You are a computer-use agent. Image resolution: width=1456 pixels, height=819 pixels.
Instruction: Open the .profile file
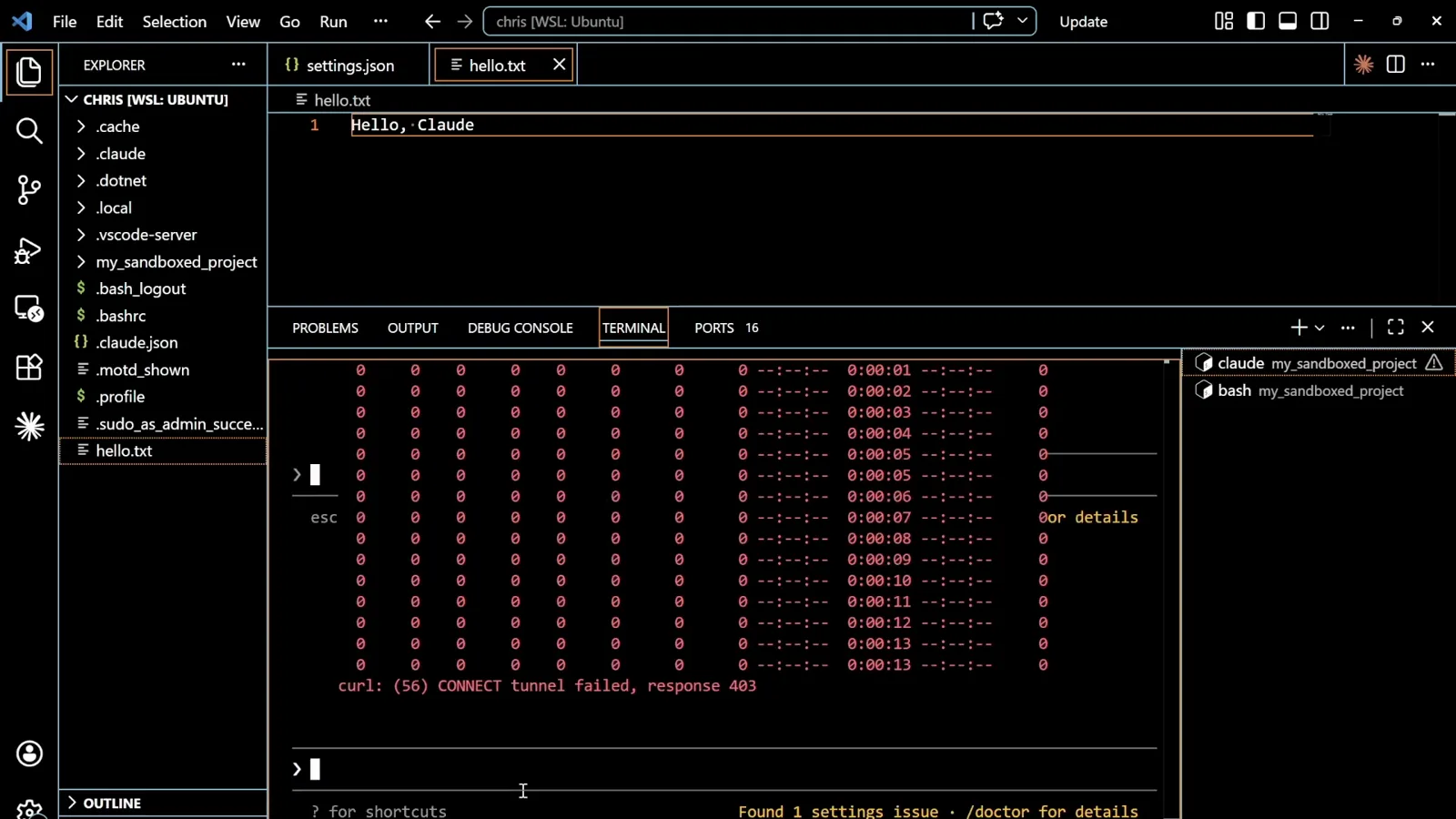163,397
